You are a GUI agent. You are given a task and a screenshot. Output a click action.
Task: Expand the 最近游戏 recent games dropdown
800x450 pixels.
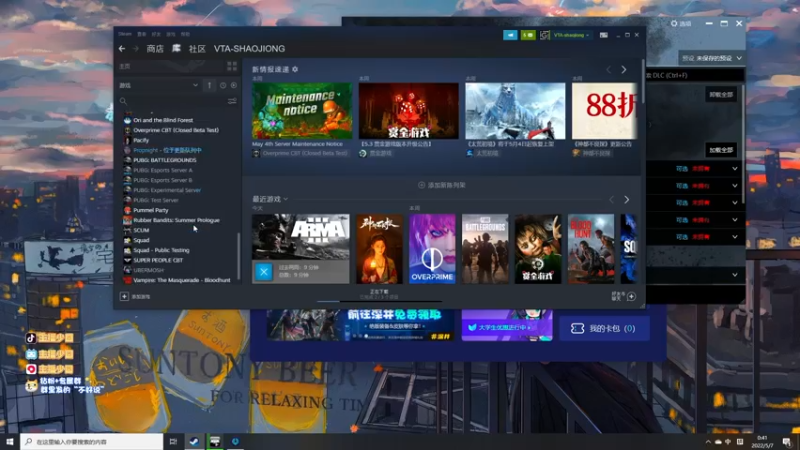pos(286,199)
